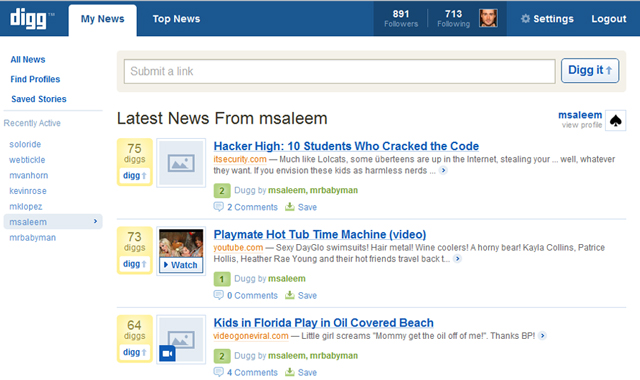Image resolution: width=640 pixels, height=380 pixels.
Task: Digg the Hacker High story
Action: pos(134,176)
